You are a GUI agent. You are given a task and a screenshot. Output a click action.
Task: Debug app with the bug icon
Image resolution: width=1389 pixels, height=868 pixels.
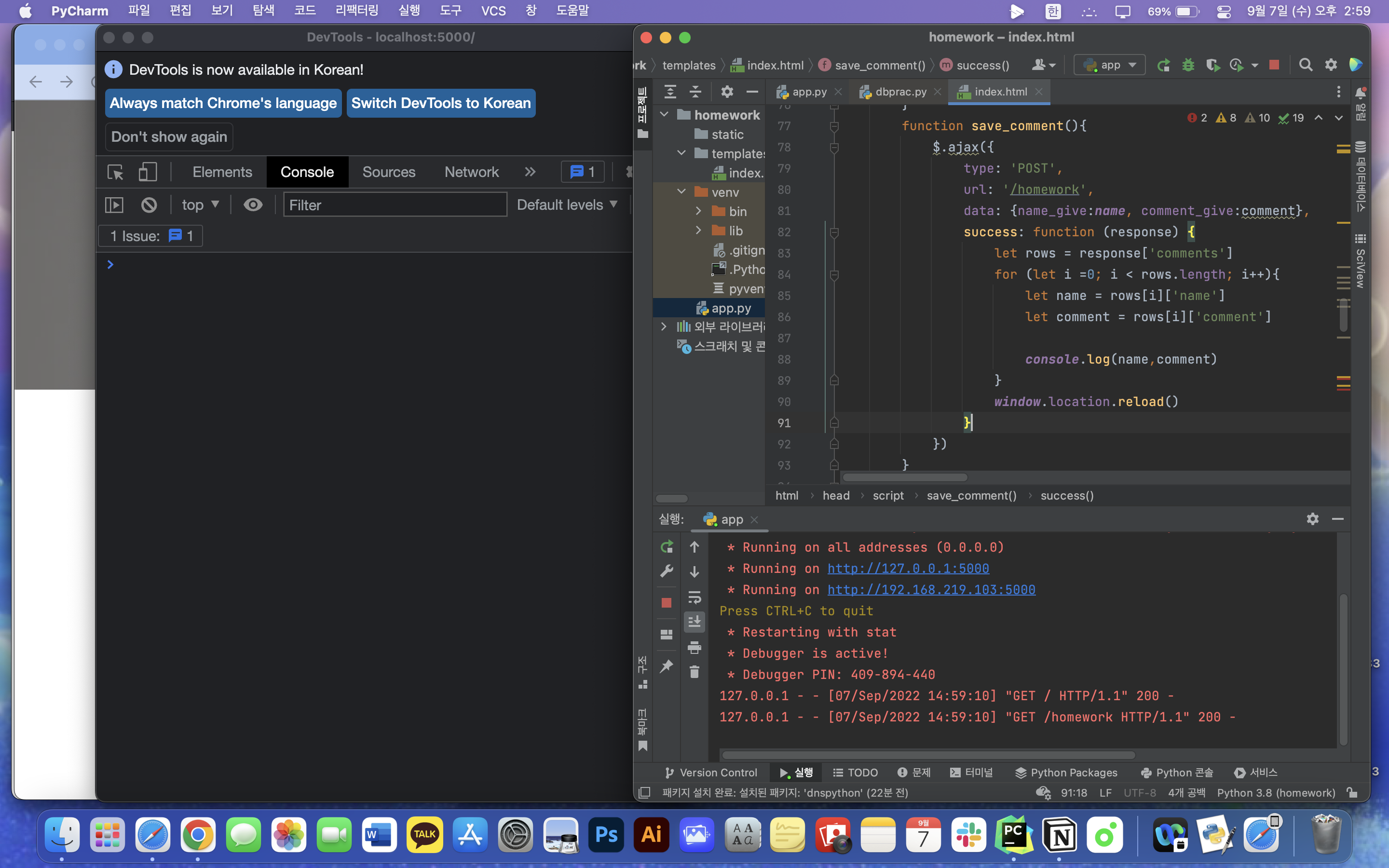pyautogui.click(x=1188, y=65)
